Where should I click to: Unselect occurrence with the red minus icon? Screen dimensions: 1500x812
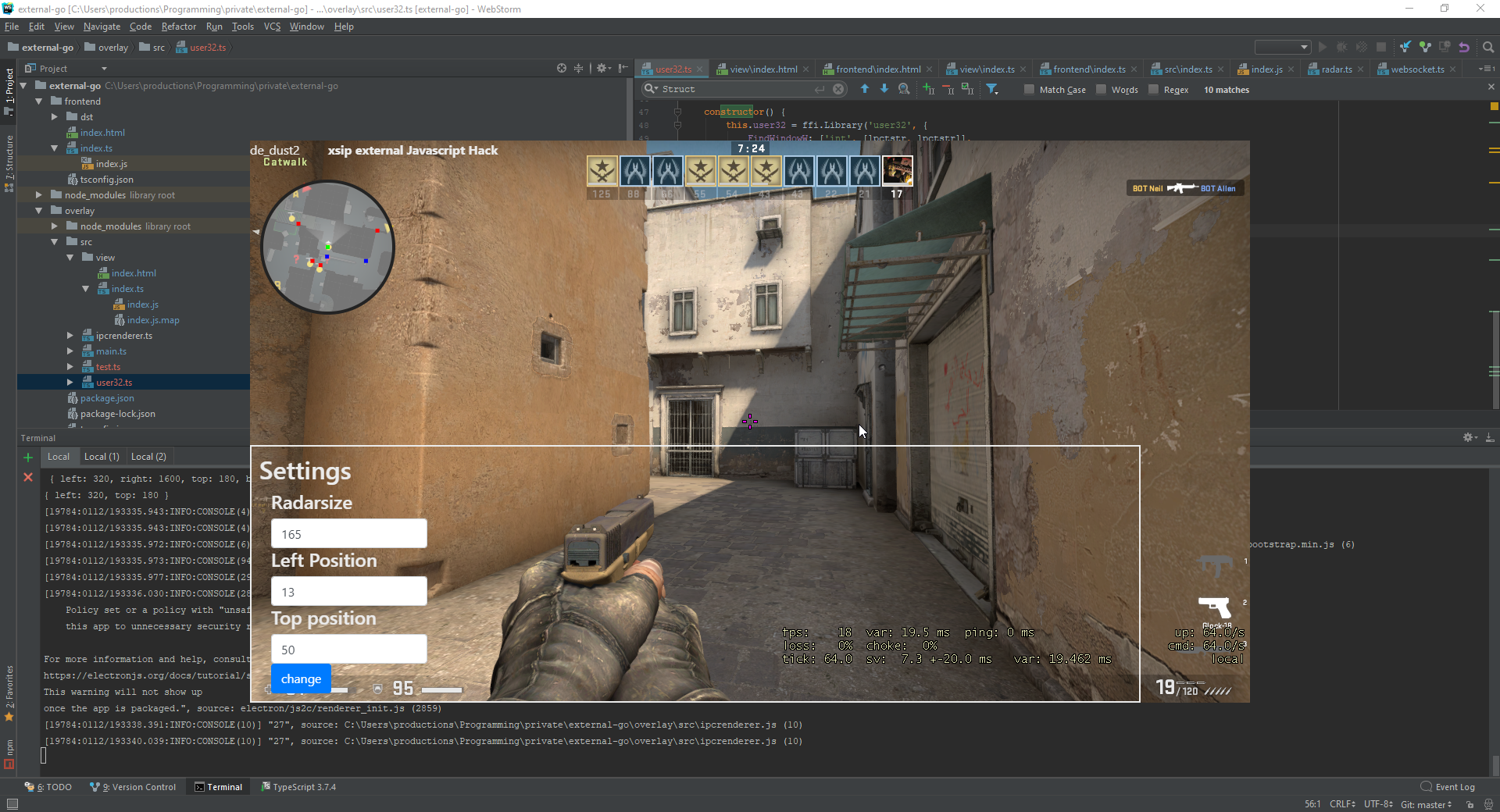click(x=948, y=89)
